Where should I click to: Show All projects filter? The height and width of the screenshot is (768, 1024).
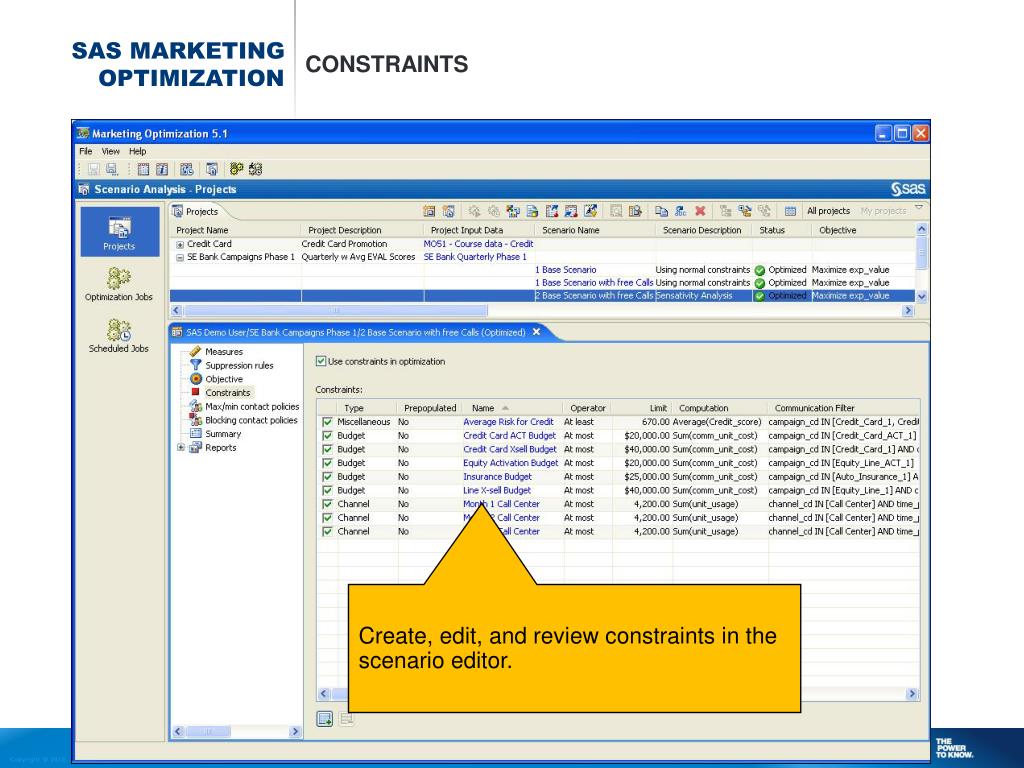[828, 211]
